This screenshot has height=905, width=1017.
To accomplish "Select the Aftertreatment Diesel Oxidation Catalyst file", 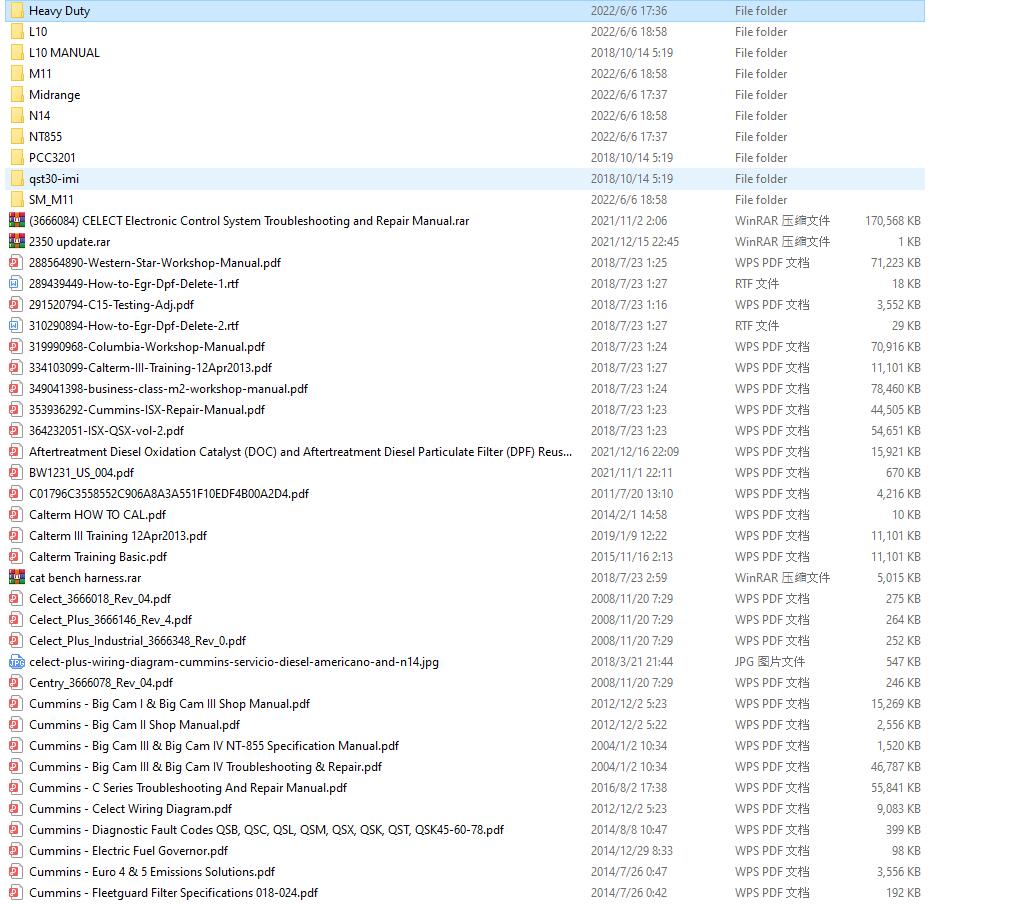I will click(x=300, y=452).
